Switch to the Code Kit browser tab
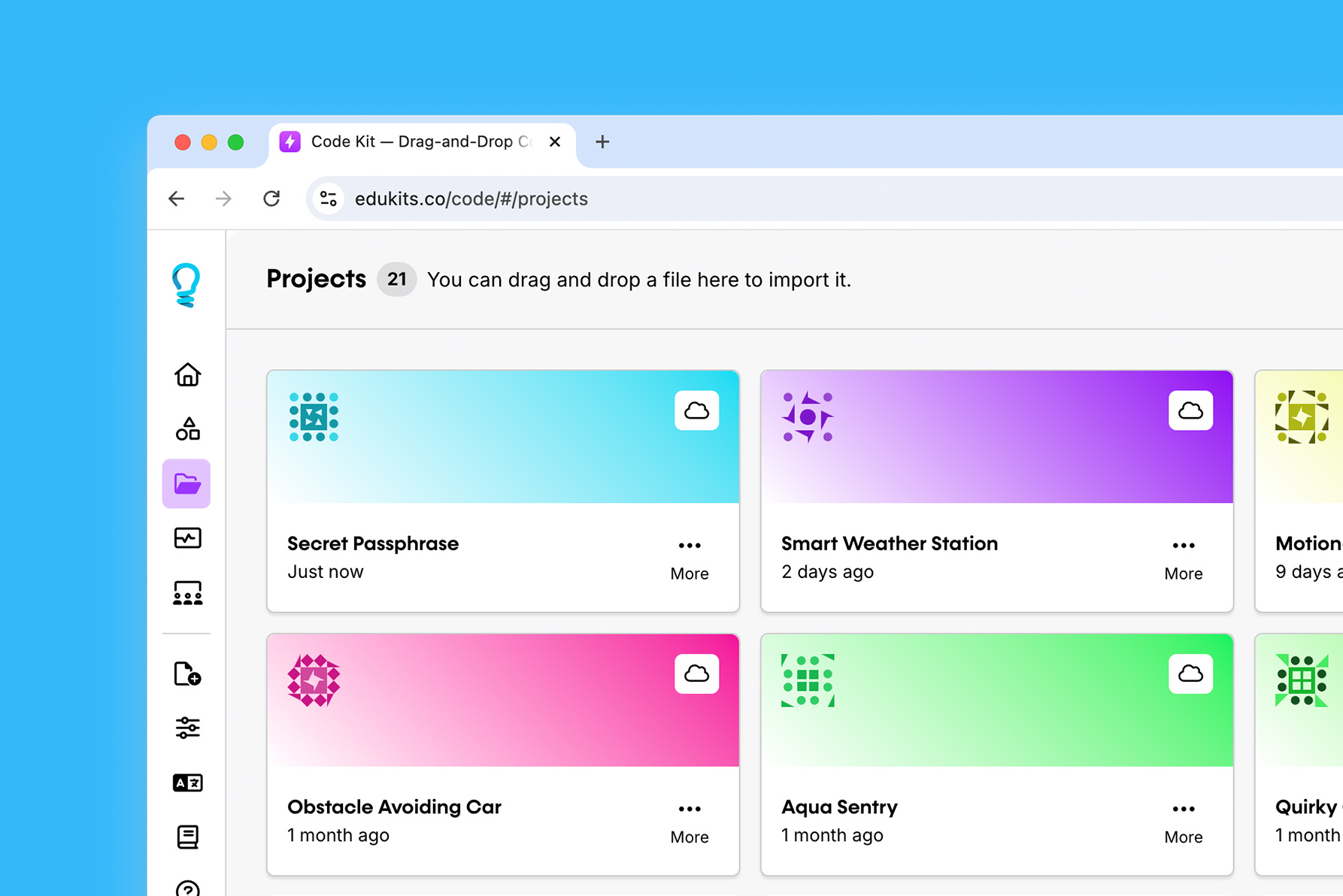 coord(414,141)
